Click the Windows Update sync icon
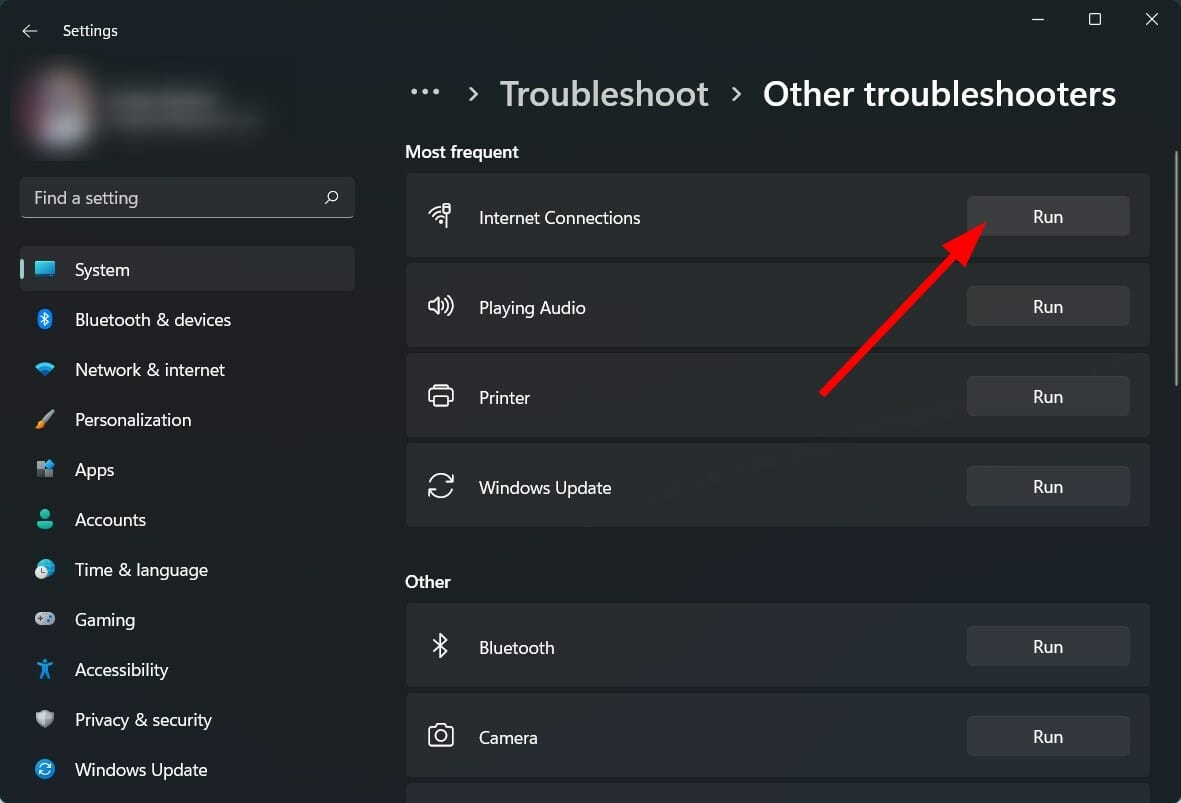1181x803 pixels. (441, 486)
